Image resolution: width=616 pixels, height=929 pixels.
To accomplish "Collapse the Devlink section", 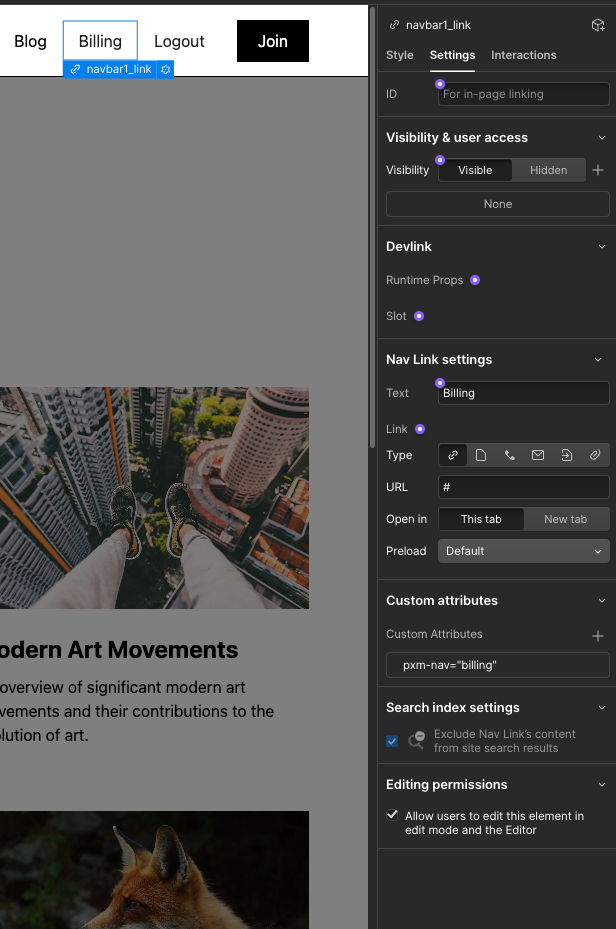I will (x=602, y=246).
